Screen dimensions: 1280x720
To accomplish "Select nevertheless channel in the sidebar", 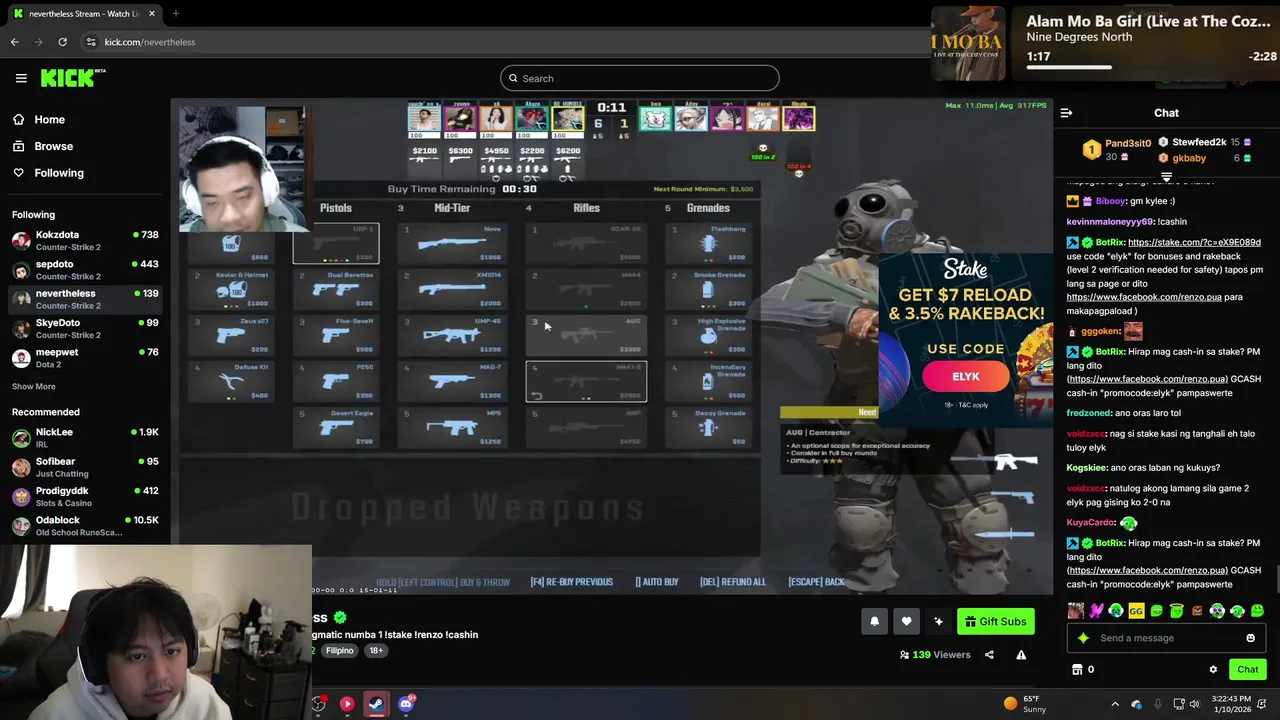I will pyautogui.click(x=85, y=299).
